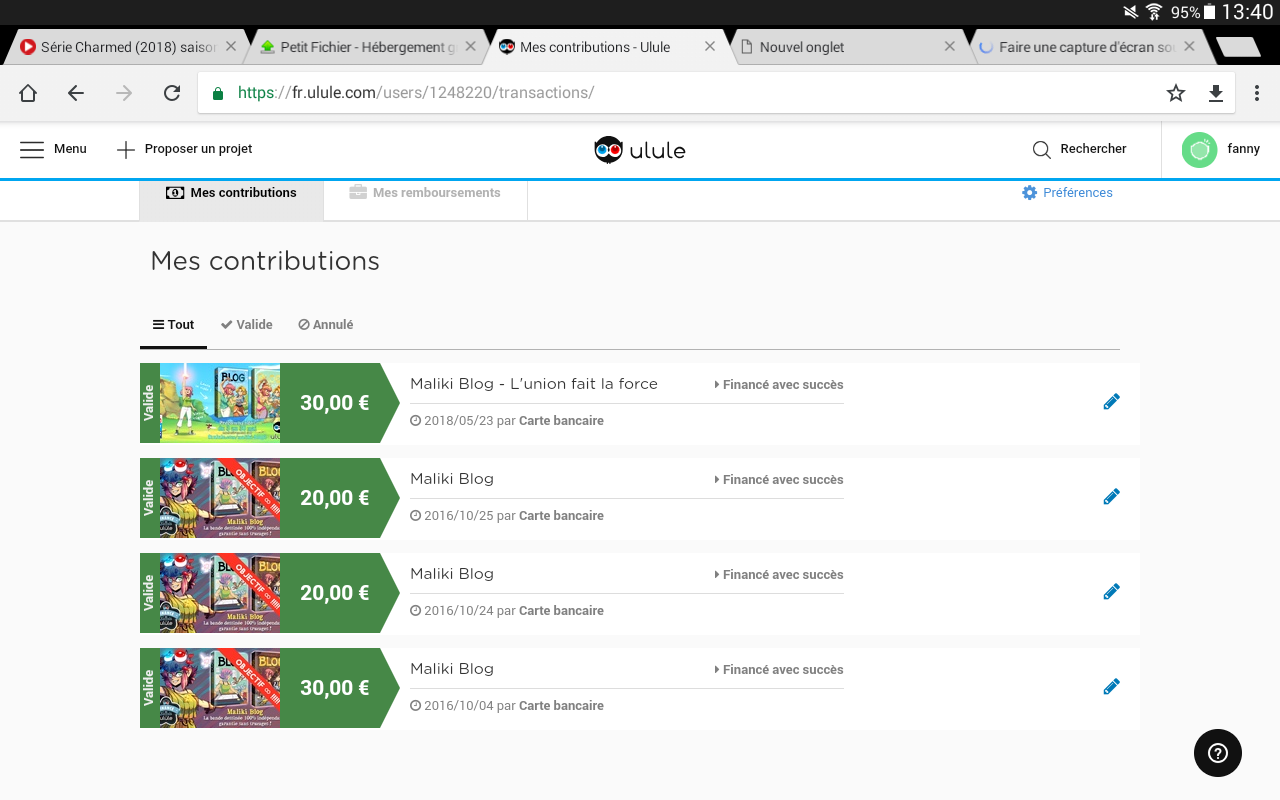The height and width of the screenshot is (800, 1280).
Task: Click the URL address bar
Action: [680, 93]
